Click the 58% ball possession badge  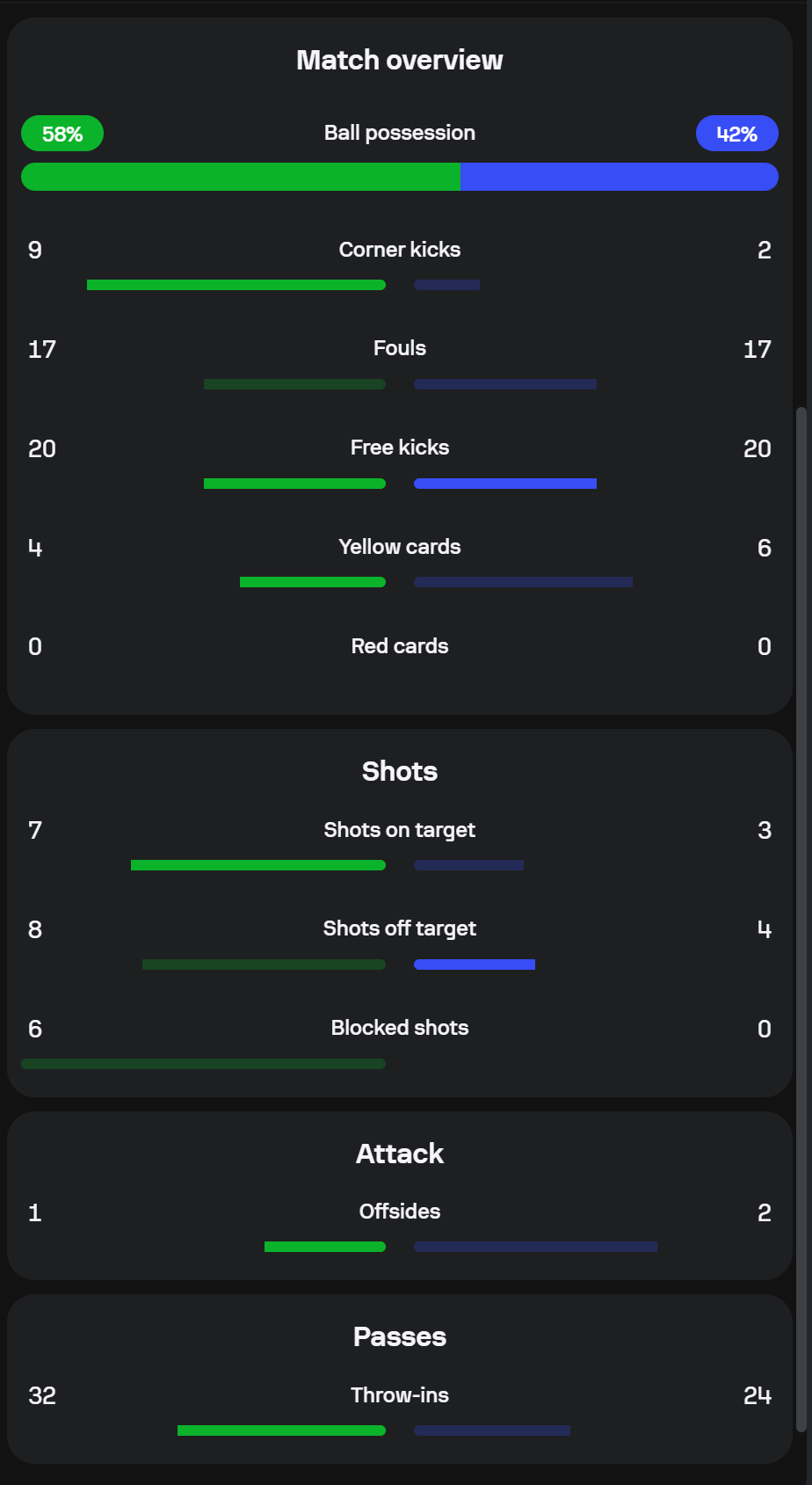click(62, 134)
